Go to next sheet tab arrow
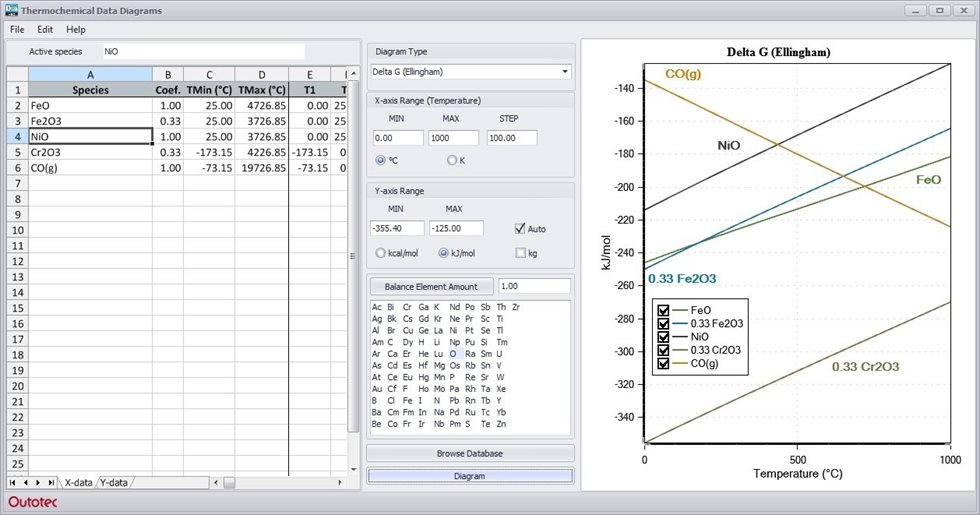The width and height of the screenshot is (980, 515). [38, 482]
